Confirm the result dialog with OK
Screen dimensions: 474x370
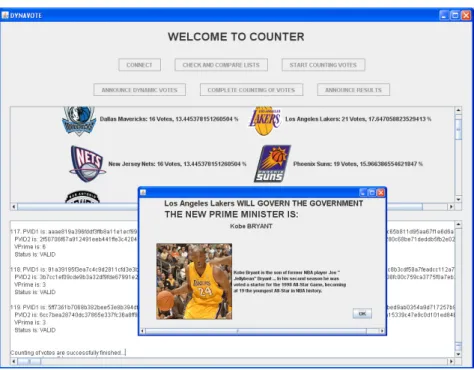tap(362, 313)
